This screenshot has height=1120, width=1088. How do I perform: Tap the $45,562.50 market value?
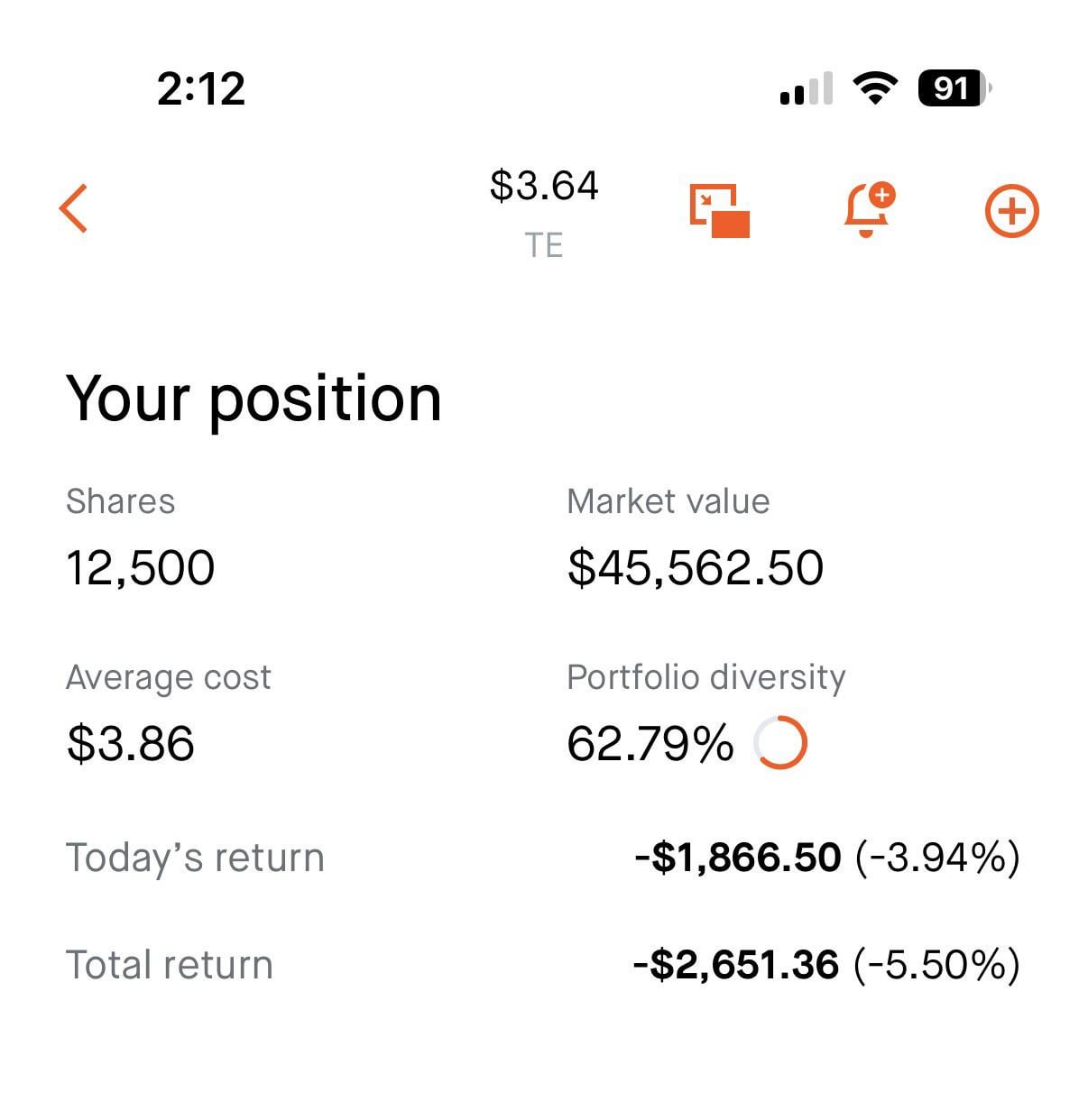[x=695, y=568]
